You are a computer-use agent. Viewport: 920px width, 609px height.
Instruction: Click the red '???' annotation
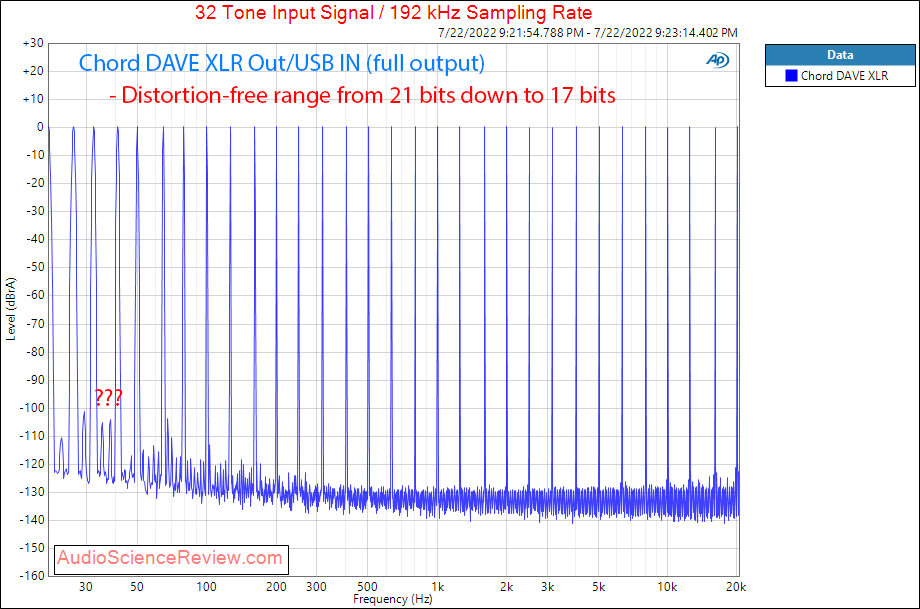109,398
